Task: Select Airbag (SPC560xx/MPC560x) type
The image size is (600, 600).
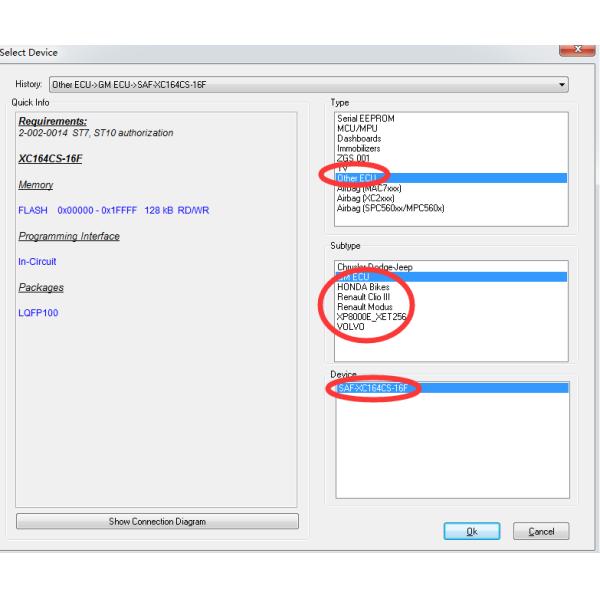Action: coord(390,208)
